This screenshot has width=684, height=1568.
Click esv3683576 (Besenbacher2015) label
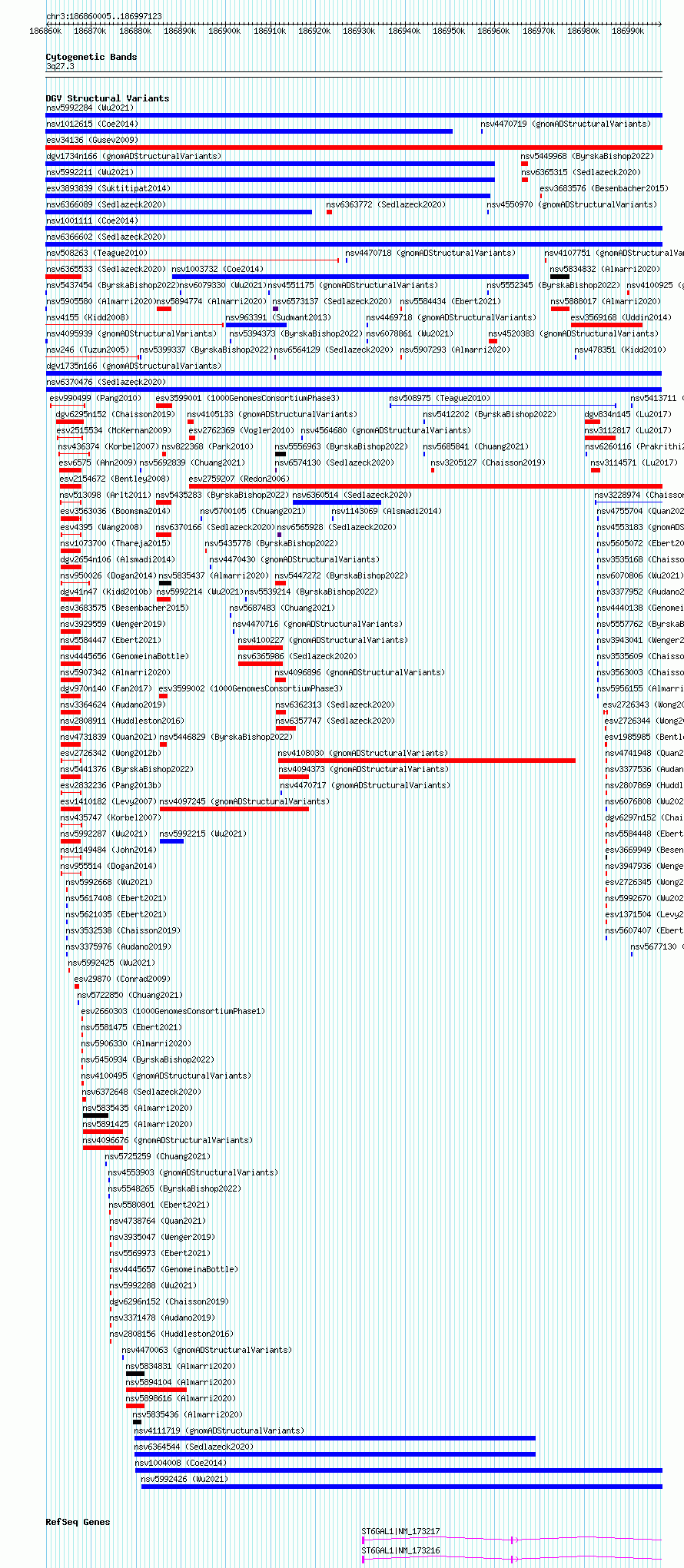click(x=604, y=188)
